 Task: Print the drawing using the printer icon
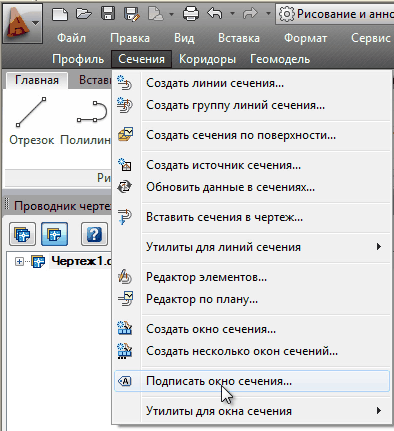[191, 14]
